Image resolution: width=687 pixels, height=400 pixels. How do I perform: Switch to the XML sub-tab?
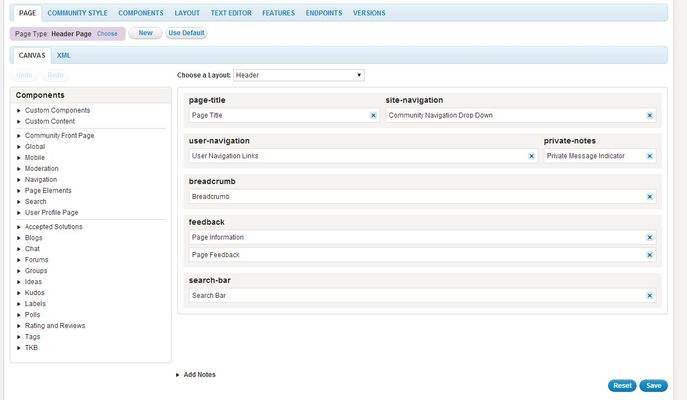pyautogui.click(x=64, y=56)
